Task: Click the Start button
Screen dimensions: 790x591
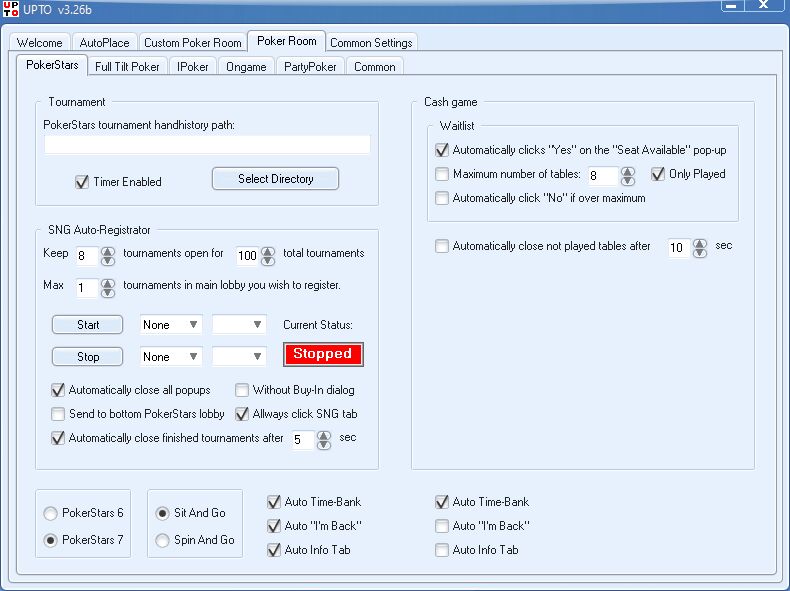Action: [88, 325]
